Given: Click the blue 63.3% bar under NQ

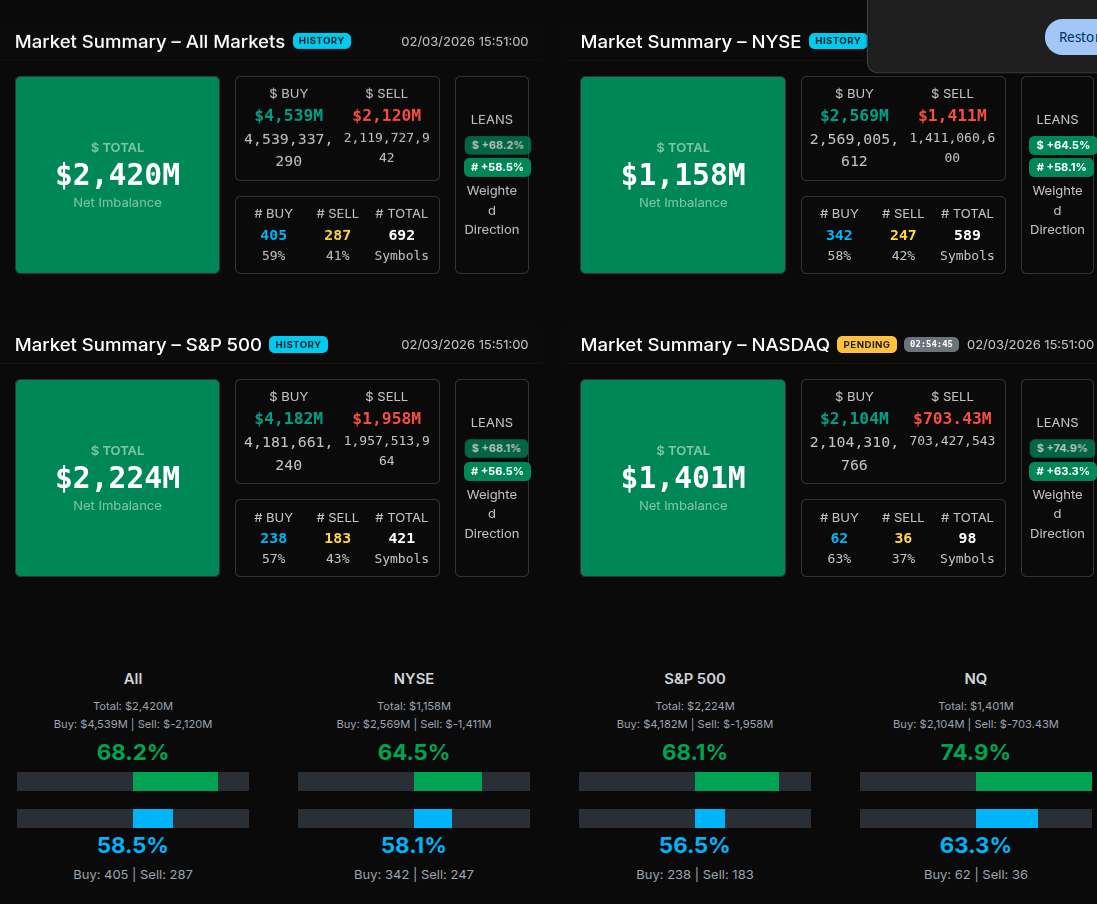Looking at the screenshot, I should coord(1006,818).
